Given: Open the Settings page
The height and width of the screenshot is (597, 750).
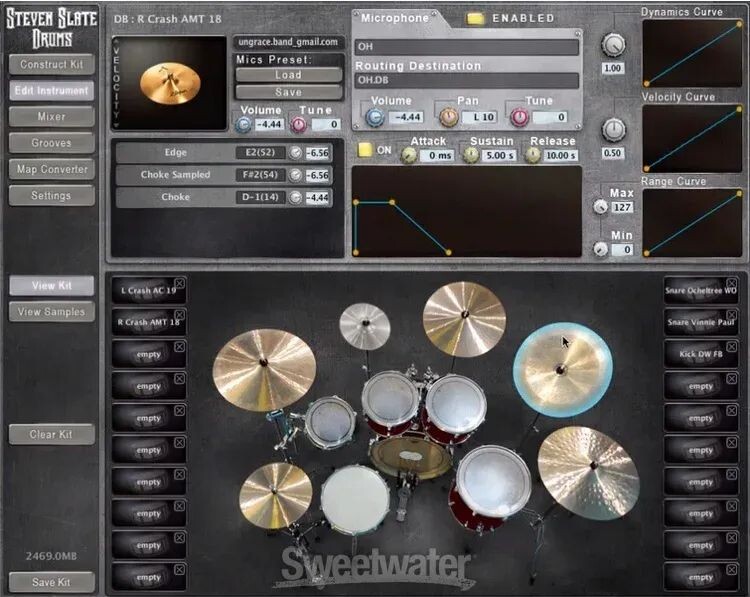Looking at the screenshot, I should (52, 196).
